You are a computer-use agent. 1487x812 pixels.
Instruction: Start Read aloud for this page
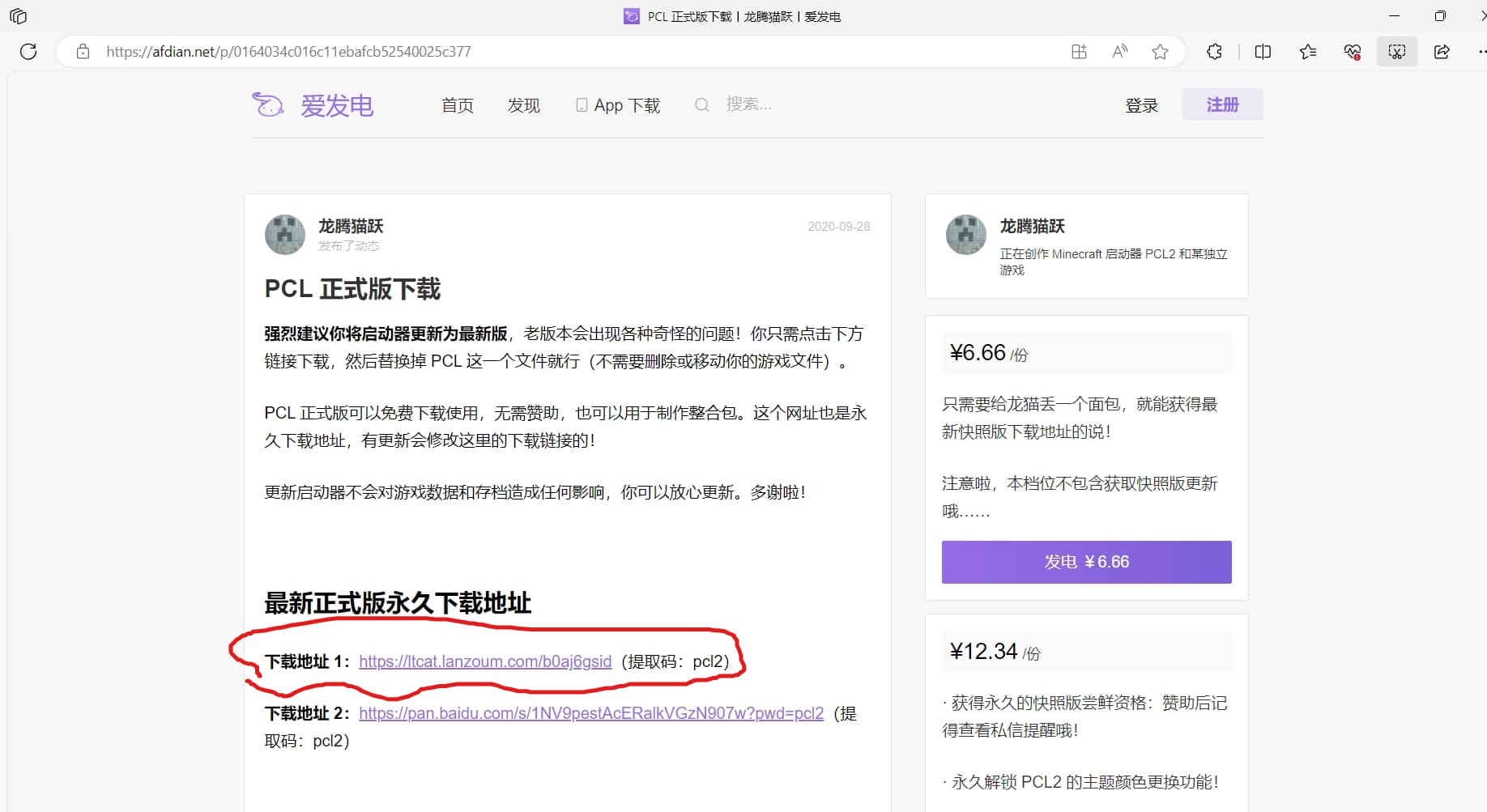click(1119, 51)
